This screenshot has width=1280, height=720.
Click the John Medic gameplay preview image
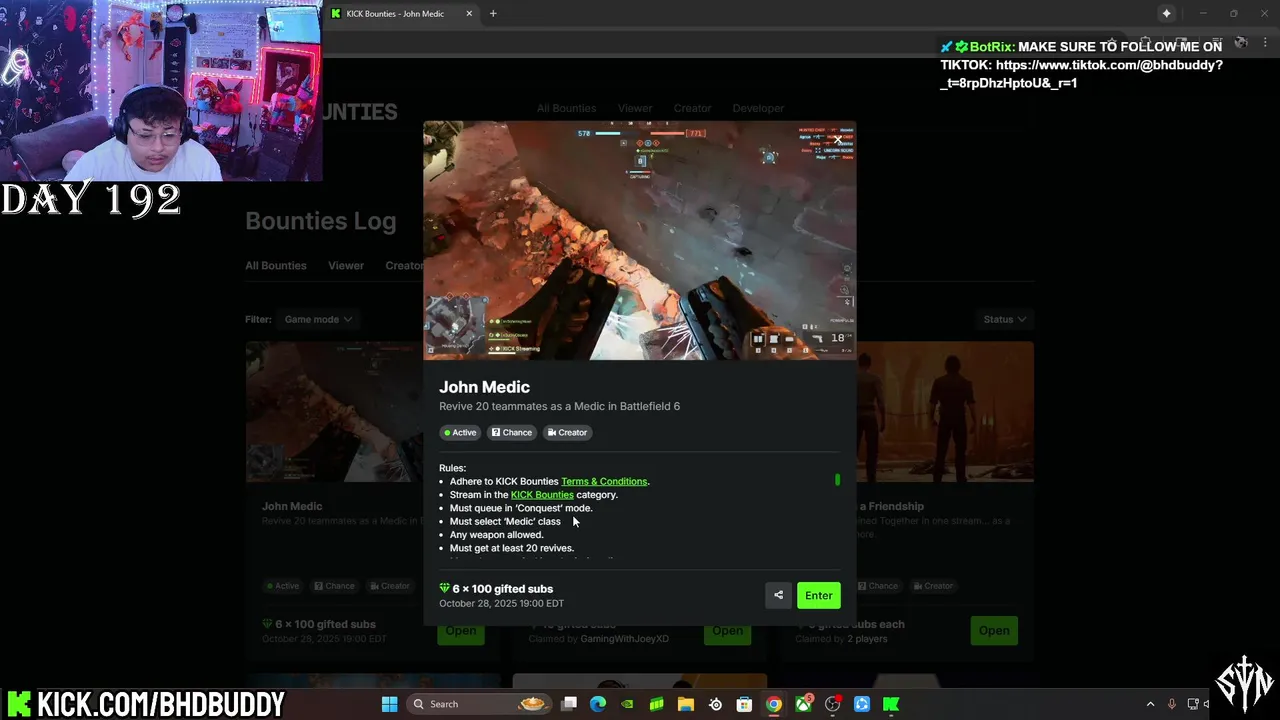639,240
